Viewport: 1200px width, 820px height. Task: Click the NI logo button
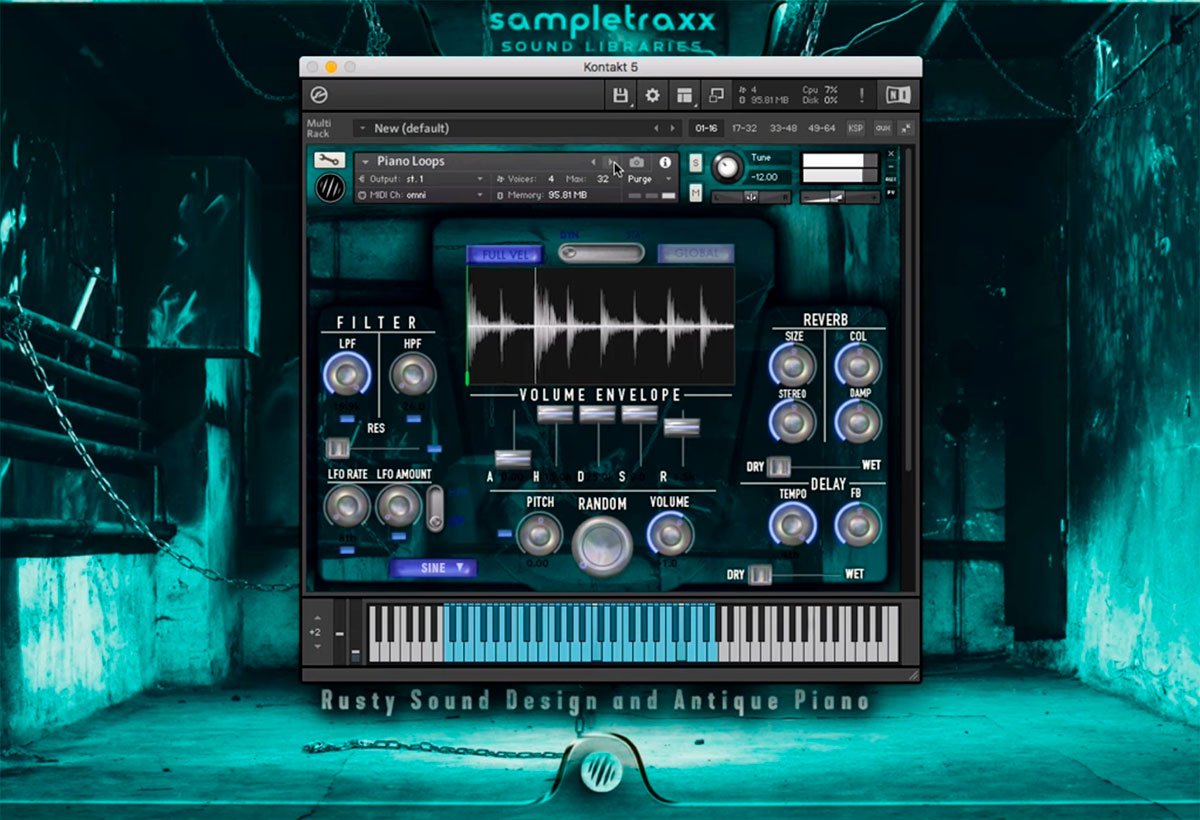[896, 96]
